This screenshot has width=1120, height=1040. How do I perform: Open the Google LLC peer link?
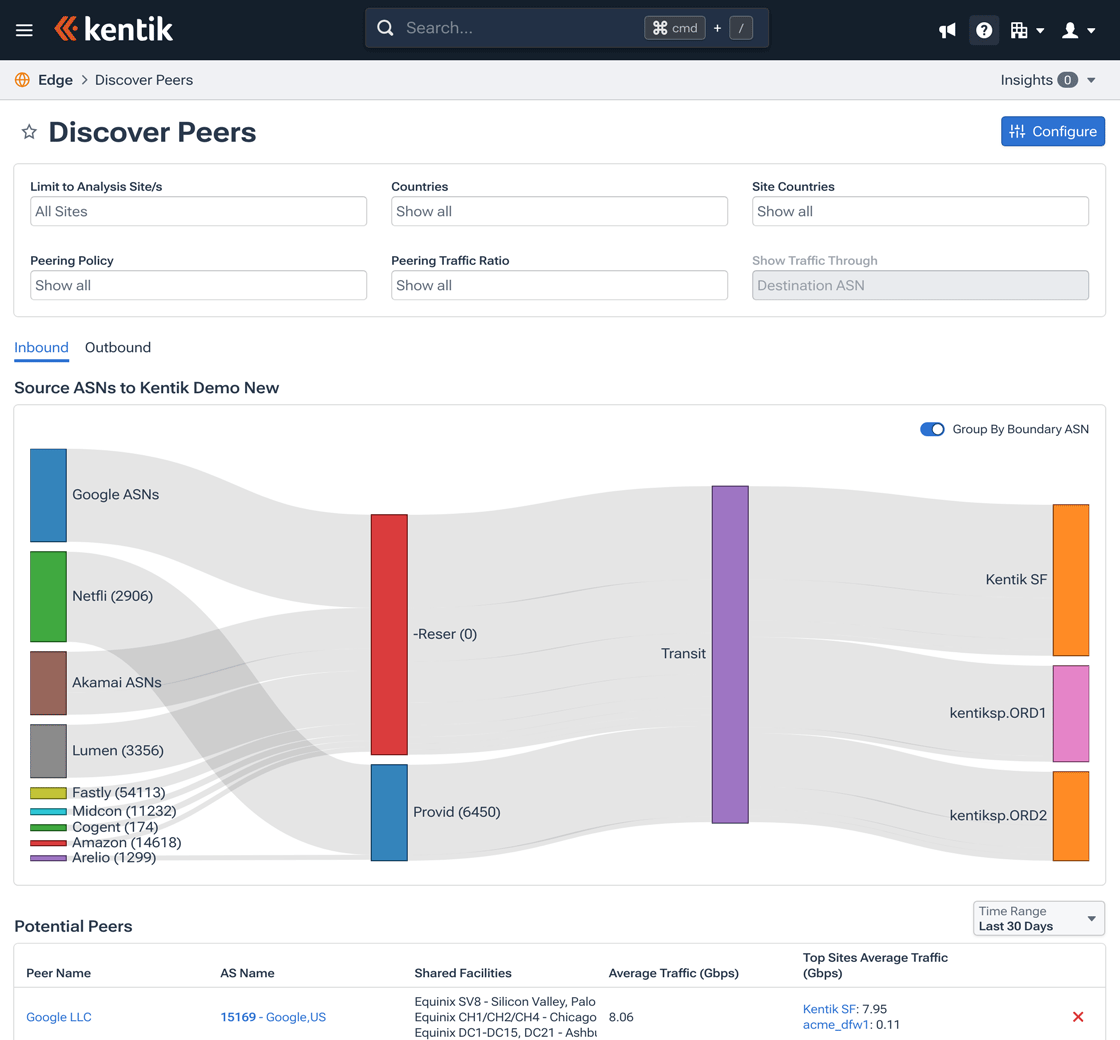58,1016
